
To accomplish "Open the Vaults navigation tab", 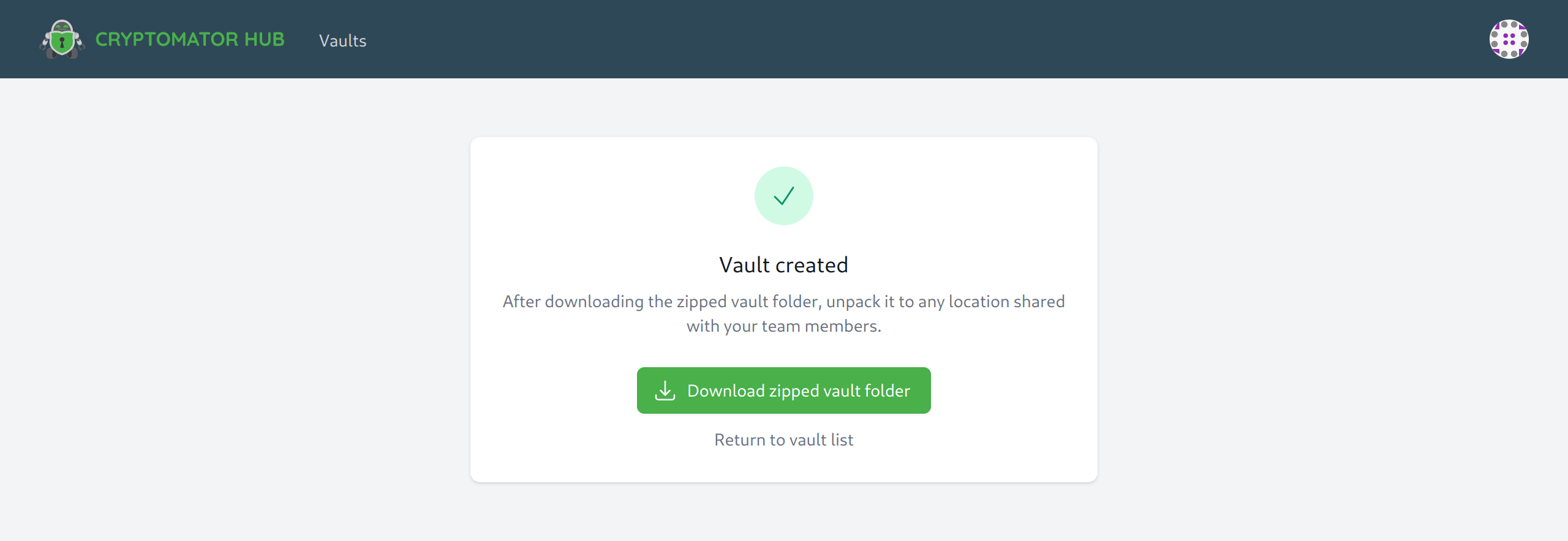I will [x=342, y=40].
